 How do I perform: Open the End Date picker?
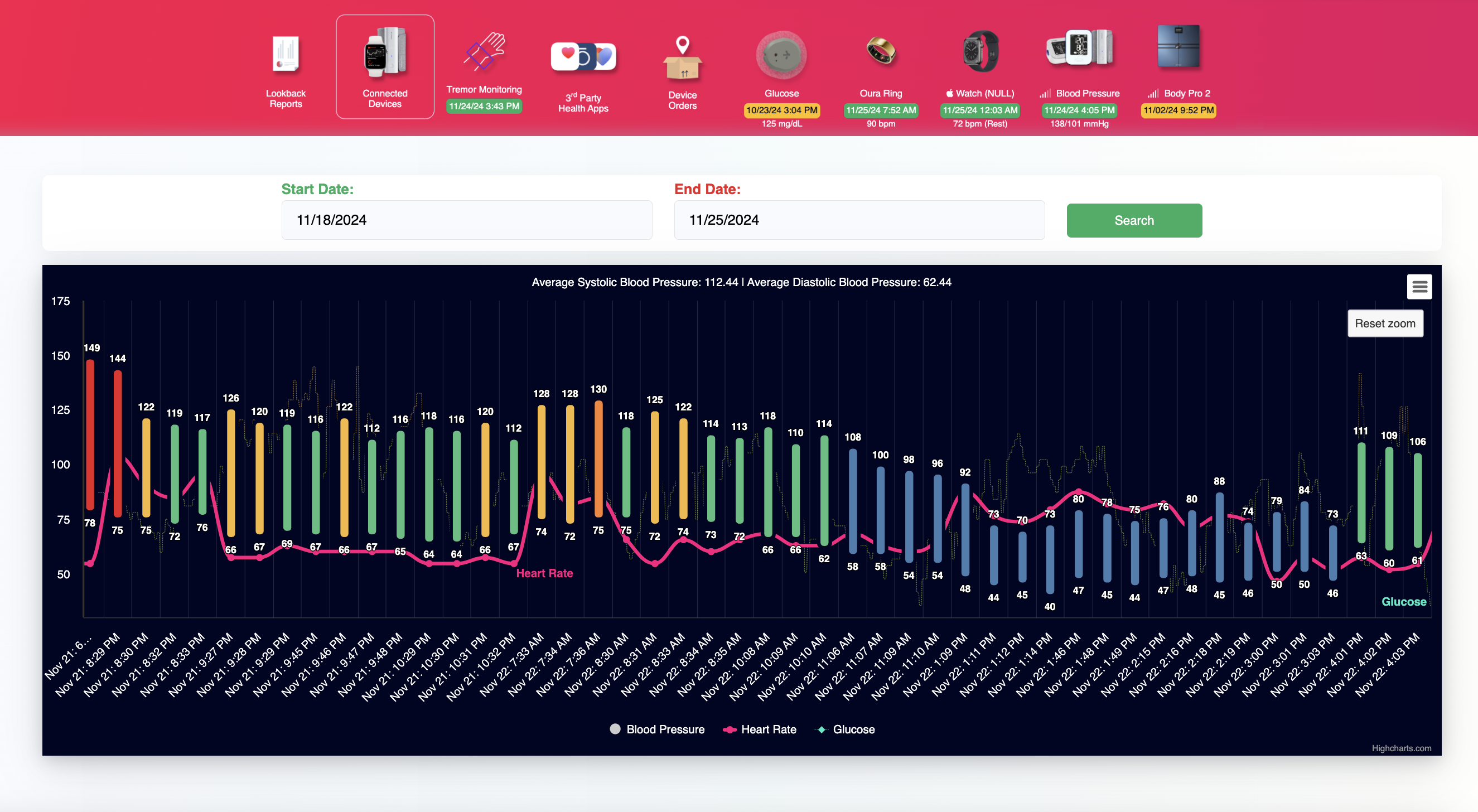click(859, 220)
